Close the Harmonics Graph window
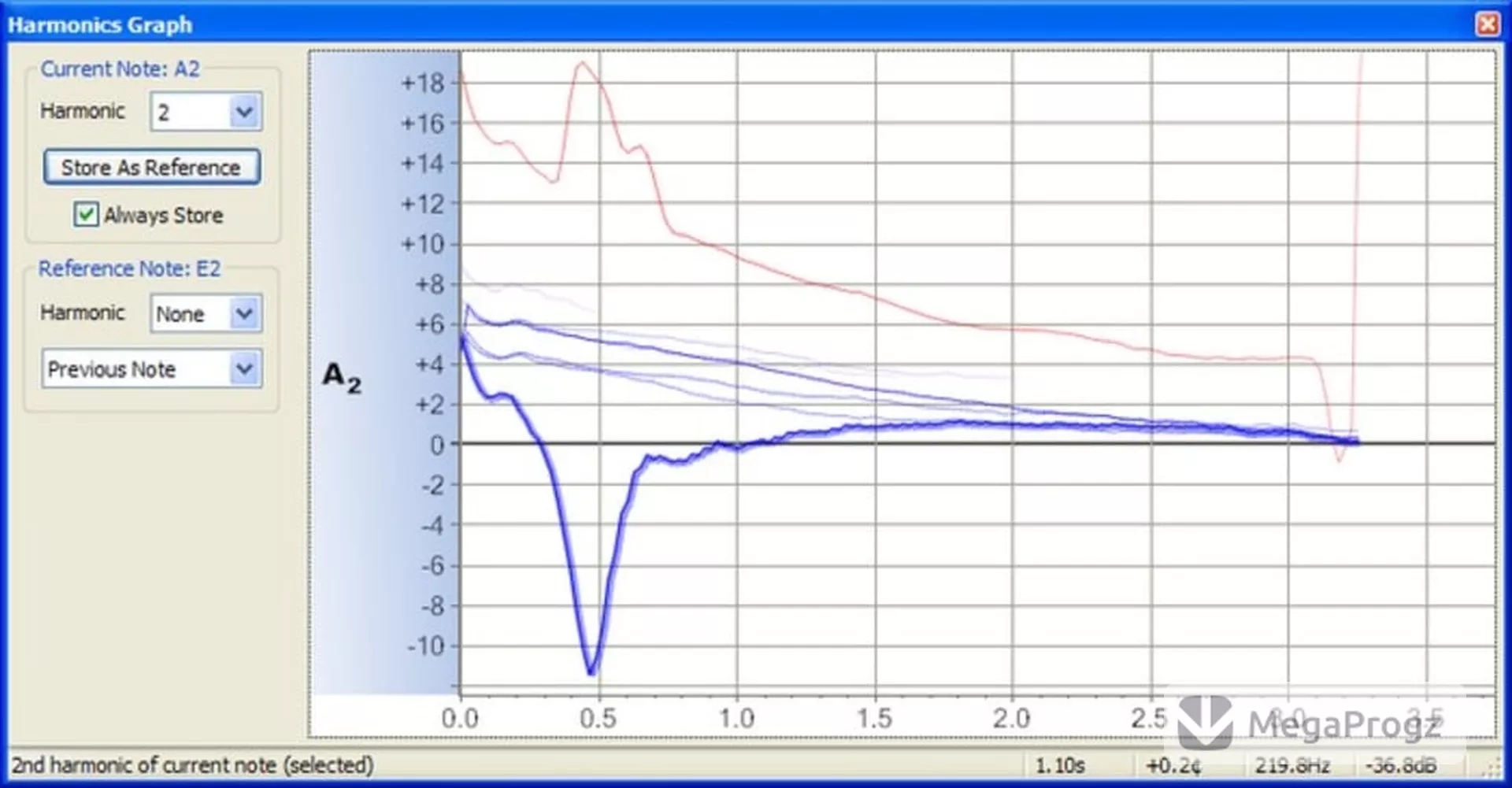 [x=1488, y=24]
